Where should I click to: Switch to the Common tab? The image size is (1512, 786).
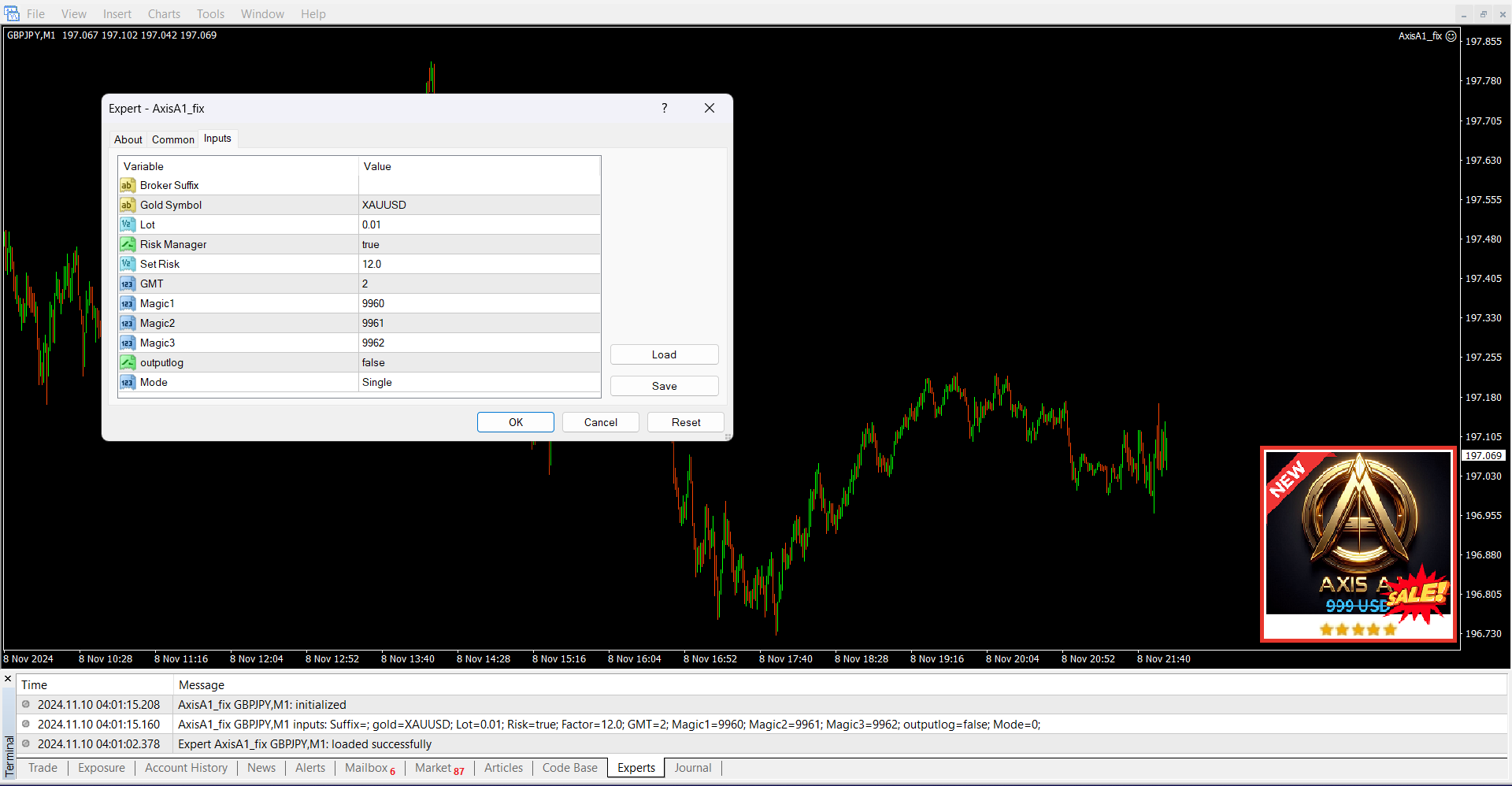pyautogui.click(x=172, y=139)
